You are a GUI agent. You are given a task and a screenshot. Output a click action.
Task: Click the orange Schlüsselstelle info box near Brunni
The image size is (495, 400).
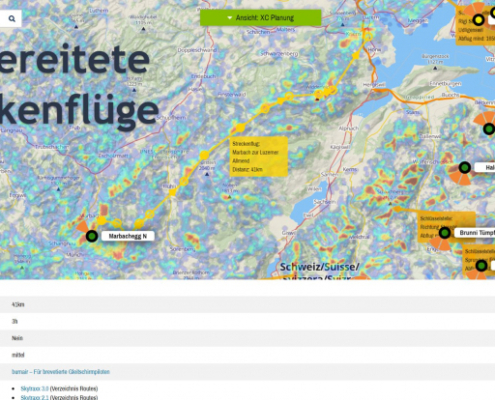pos(447,227)
